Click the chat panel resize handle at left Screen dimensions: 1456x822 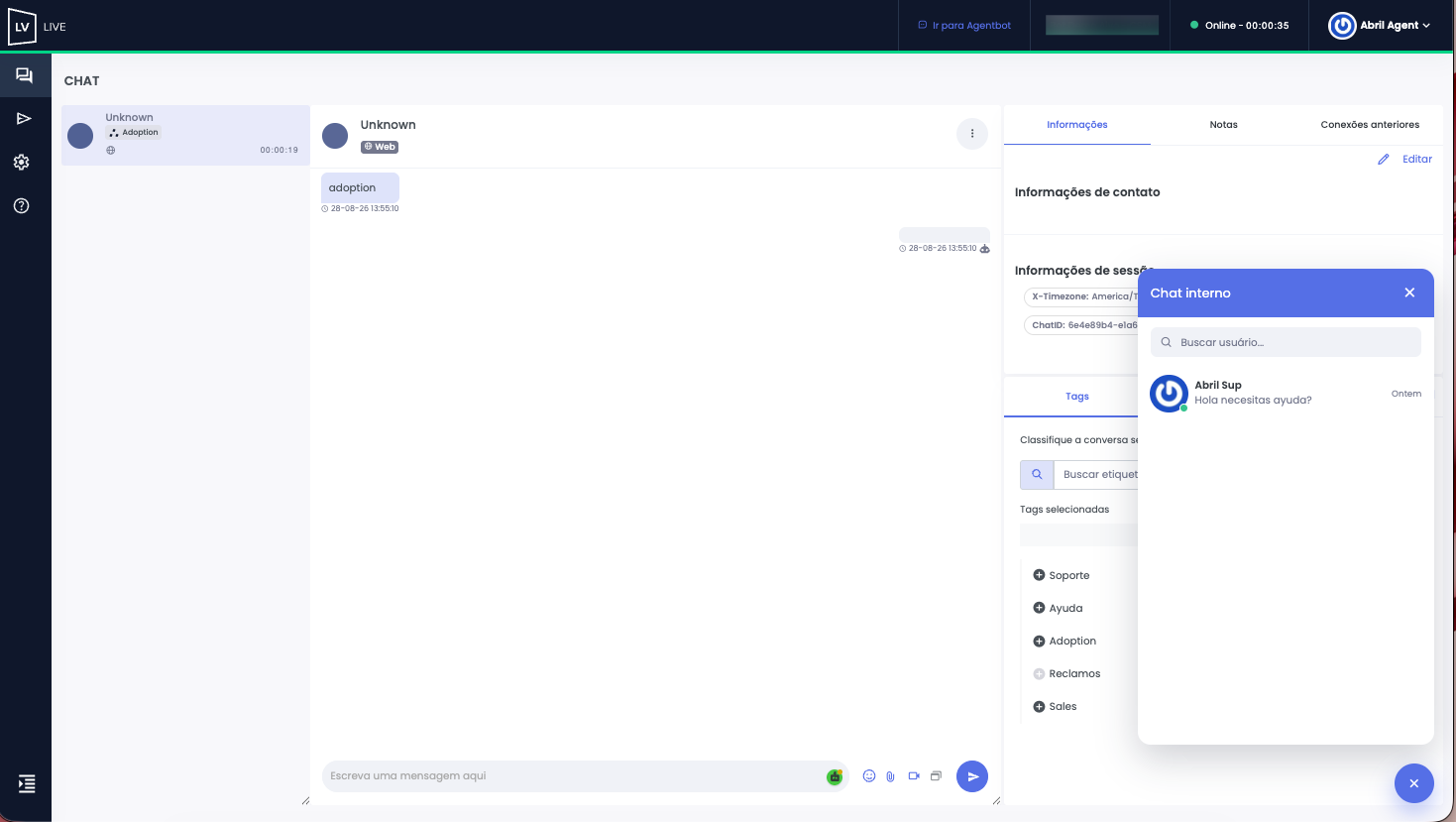[305, 800]
